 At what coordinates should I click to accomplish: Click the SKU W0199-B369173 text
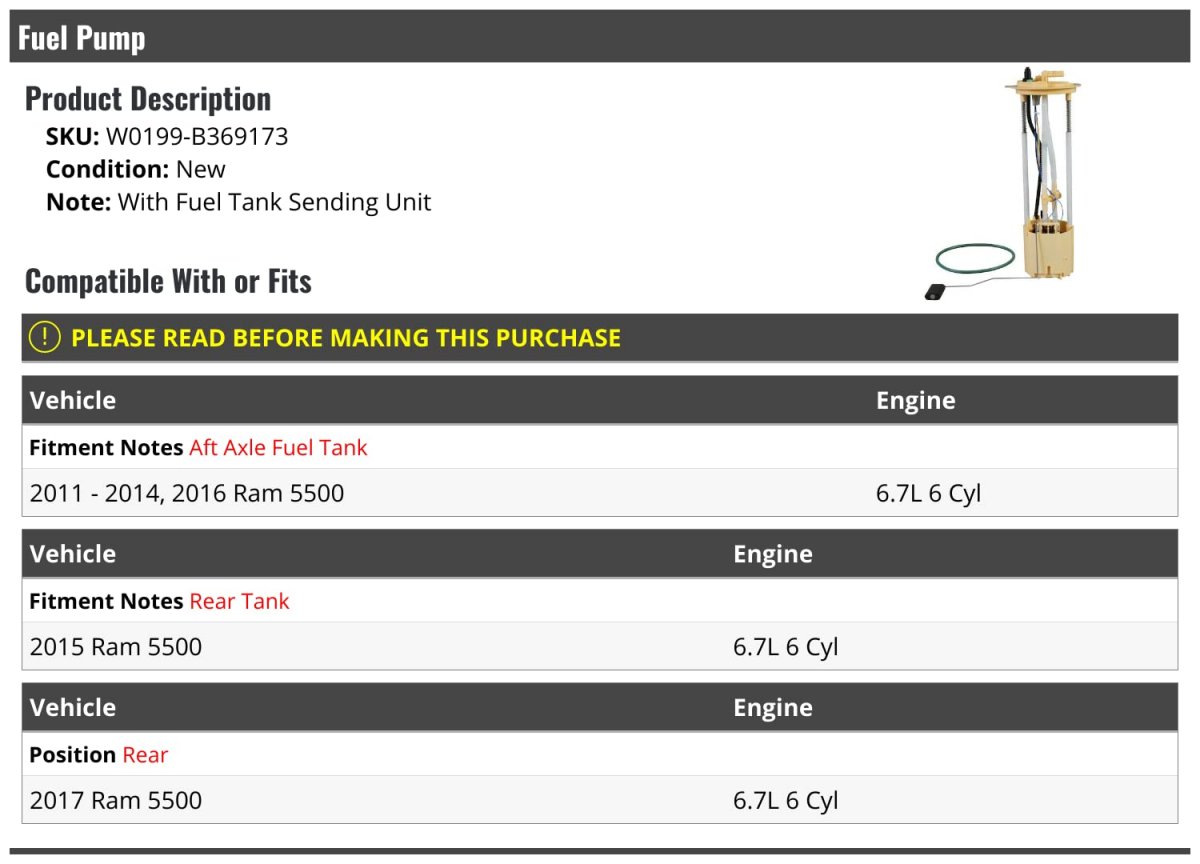tap(167, 136)
